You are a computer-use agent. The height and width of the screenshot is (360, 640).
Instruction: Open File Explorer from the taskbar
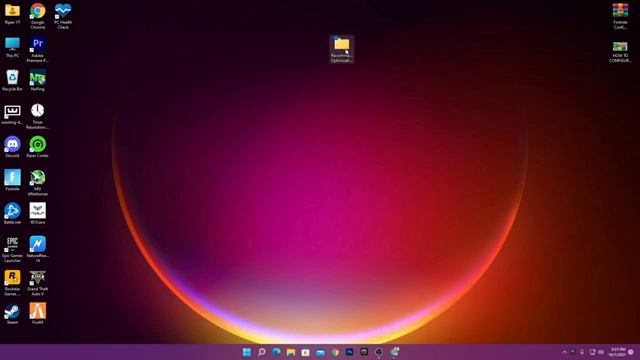(x=291, y=352)
